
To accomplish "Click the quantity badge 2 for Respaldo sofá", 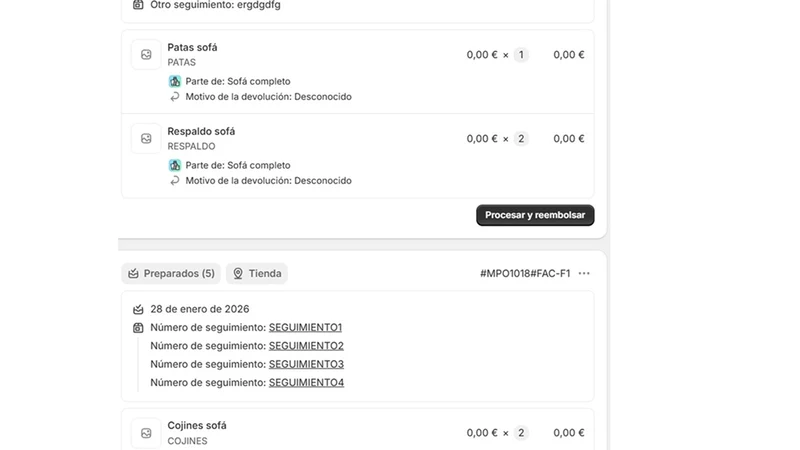I will point(521,139).
